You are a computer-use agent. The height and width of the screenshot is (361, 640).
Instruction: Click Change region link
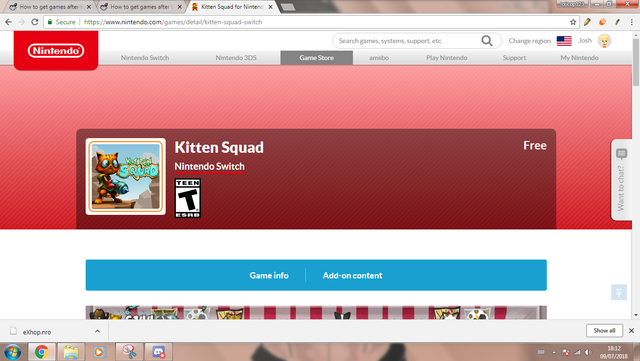(x=529, y=41)
